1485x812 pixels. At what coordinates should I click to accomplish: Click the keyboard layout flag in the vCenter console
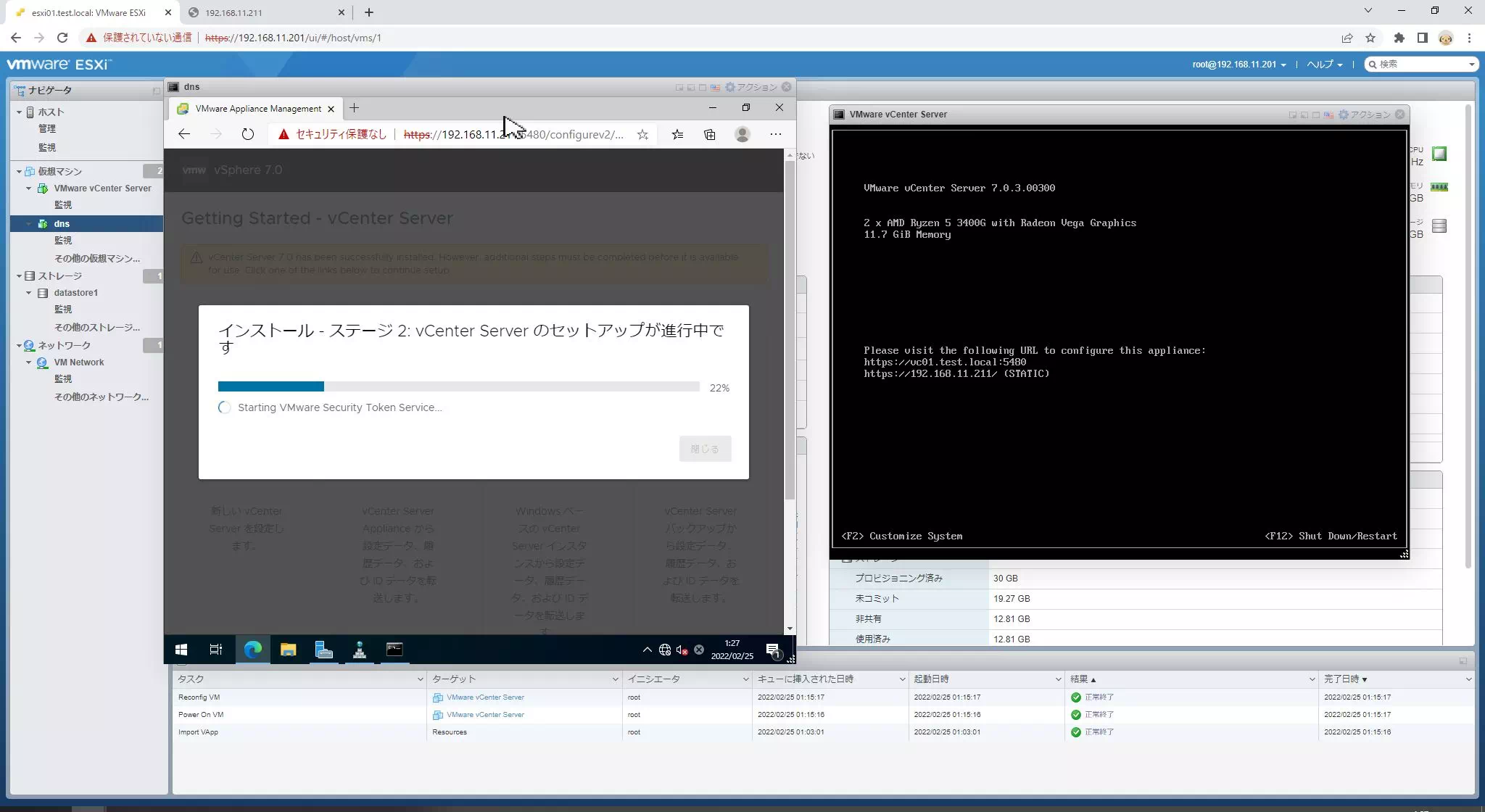1328,115
